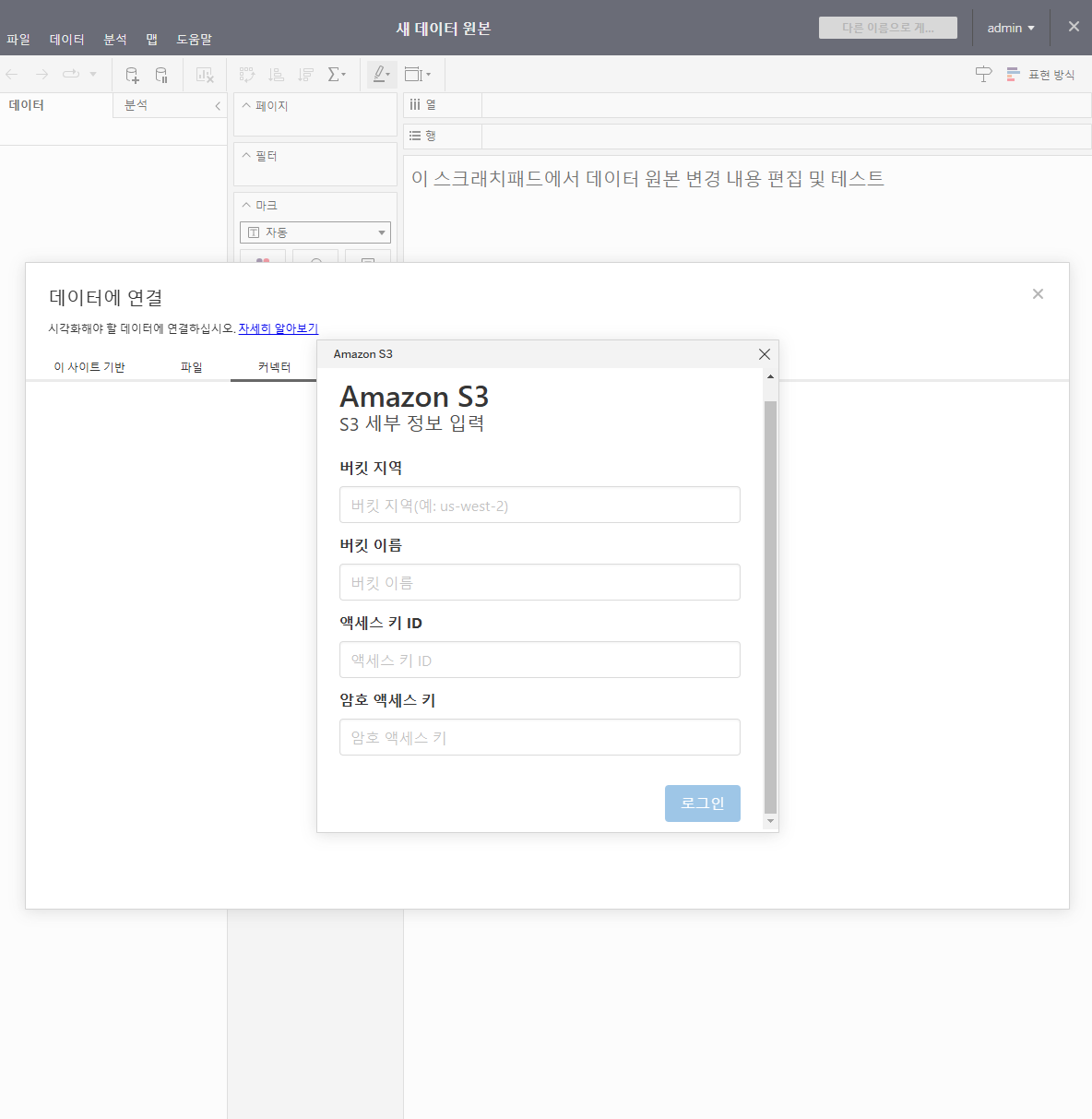Viewport: 1092px width, 1119px height.
Task: Click the empty 행 rows shelf field
Action: tap(787, 137)
